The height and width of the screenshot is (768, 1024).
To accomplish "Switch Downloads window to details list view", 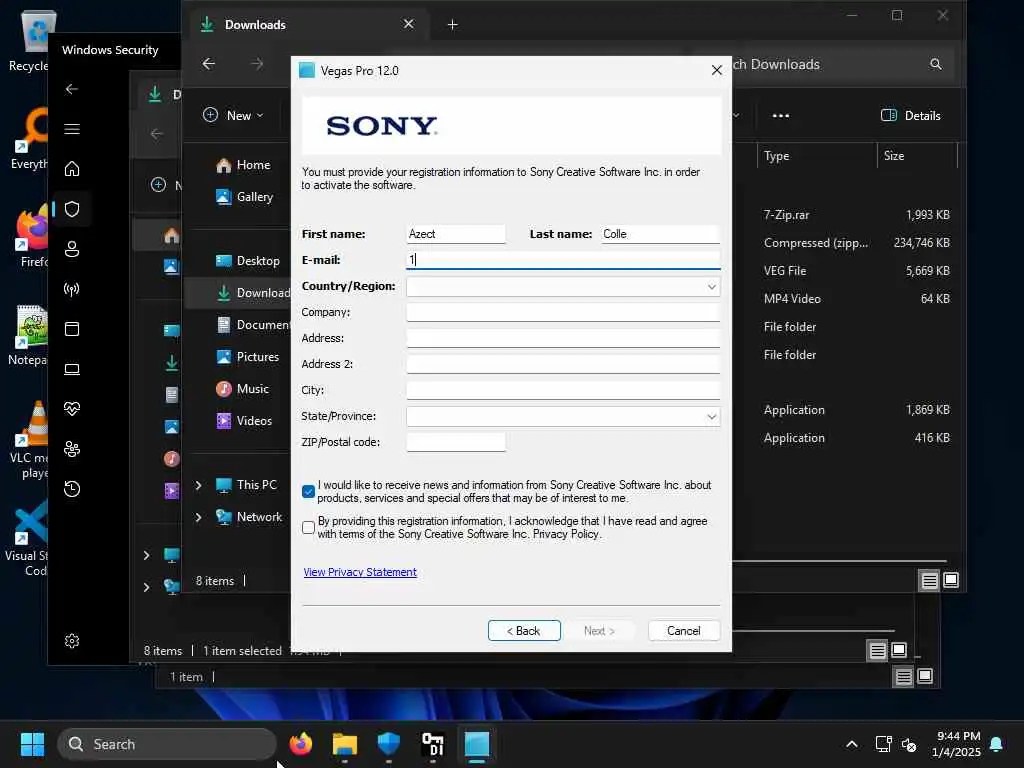I will (x=929, y=581).
